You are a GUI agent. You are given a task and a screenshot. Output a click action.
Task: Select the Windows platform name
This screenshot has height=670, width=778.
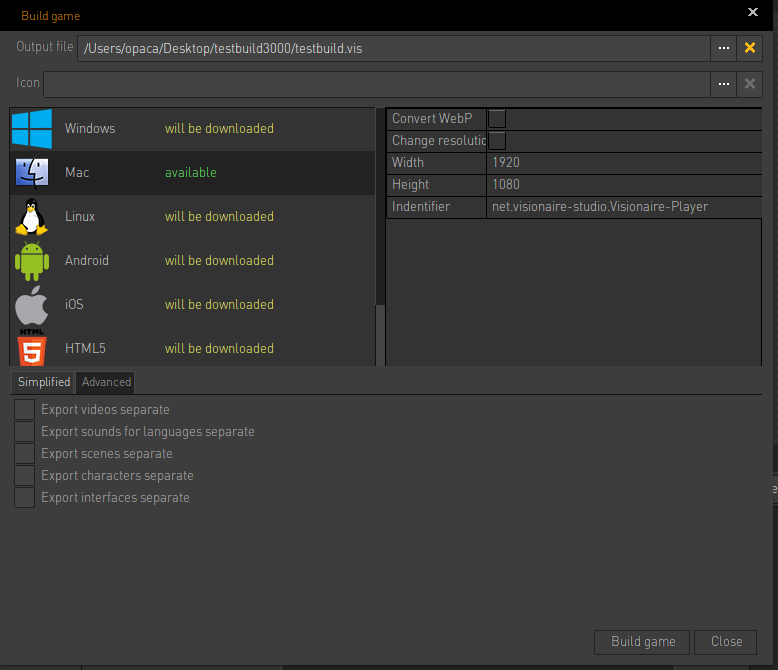tap(90, 129)
